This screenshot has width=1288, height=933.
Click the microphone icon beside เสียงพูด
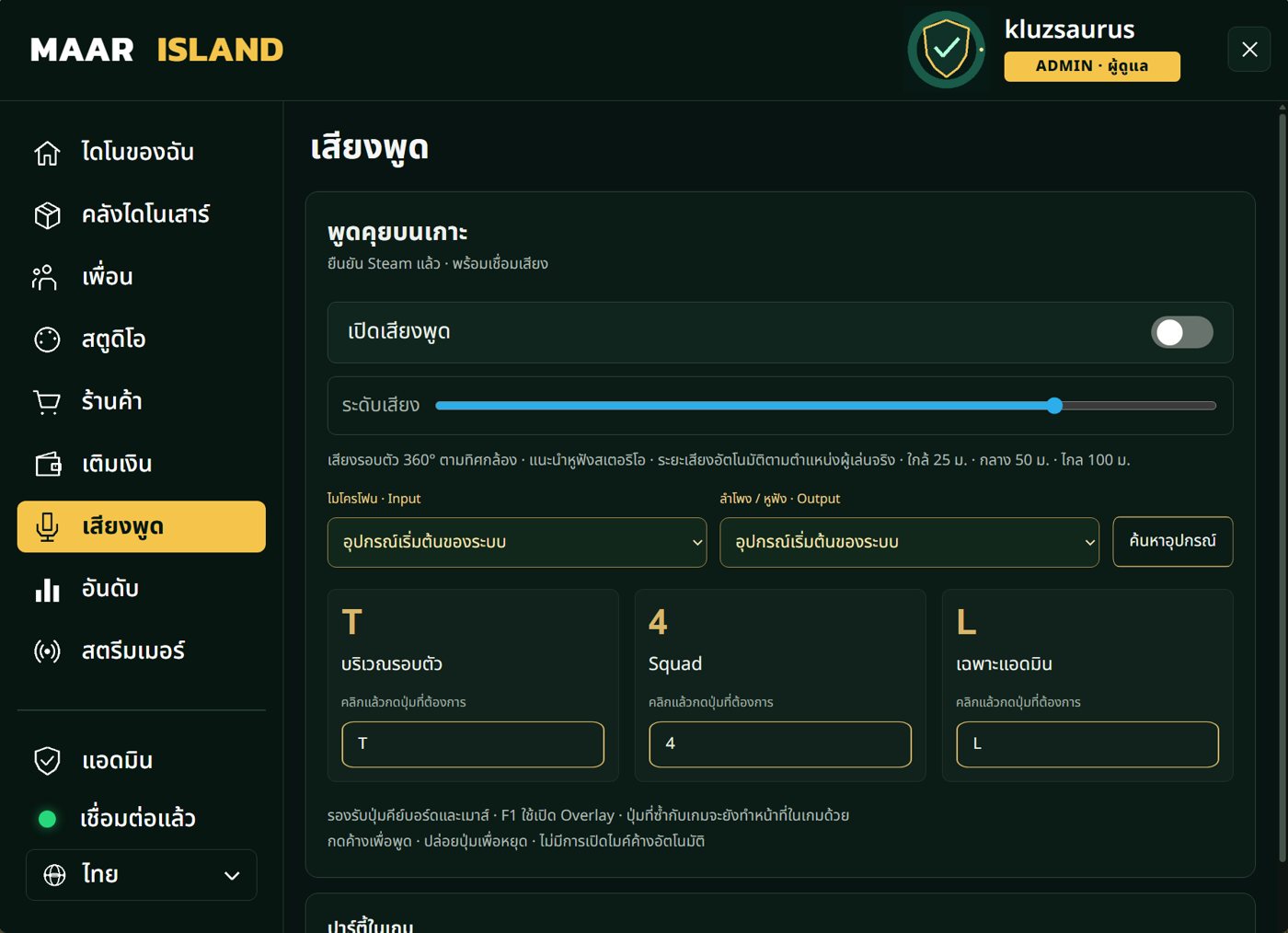tap(47, 527)
